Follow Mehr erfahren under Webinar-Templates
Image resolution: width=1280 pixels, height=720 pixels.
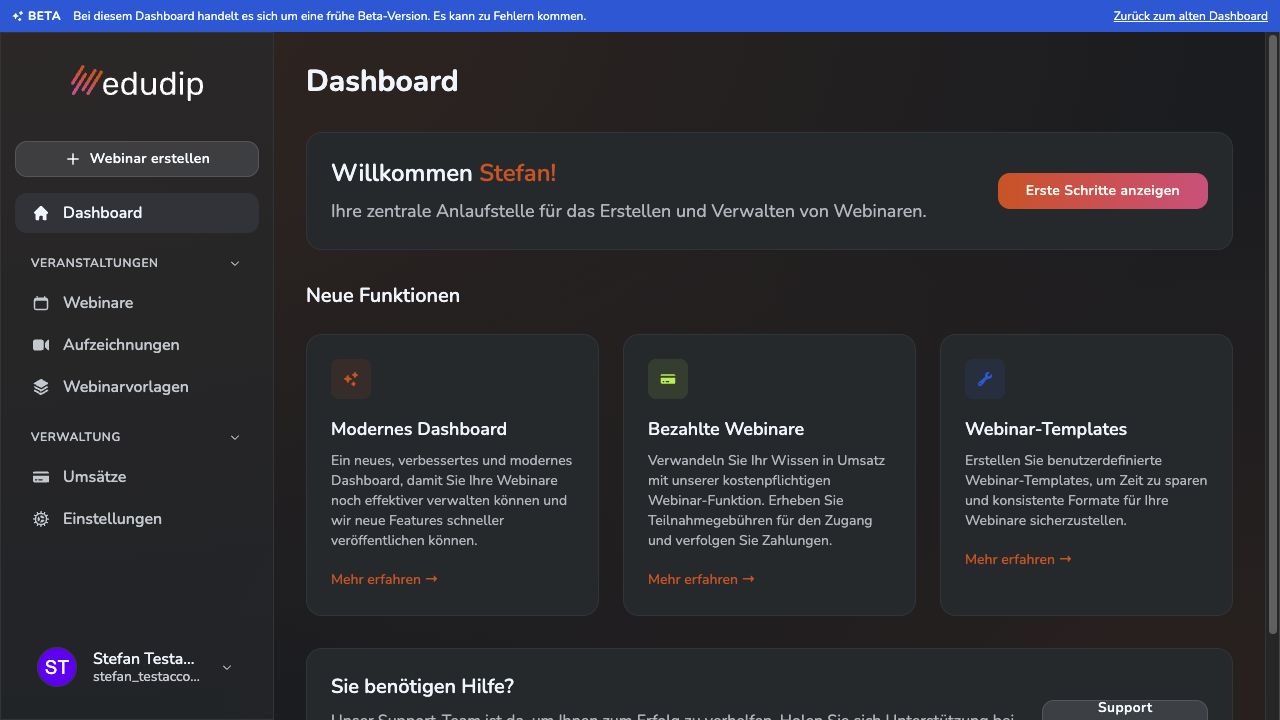[x=1018, y=559]
